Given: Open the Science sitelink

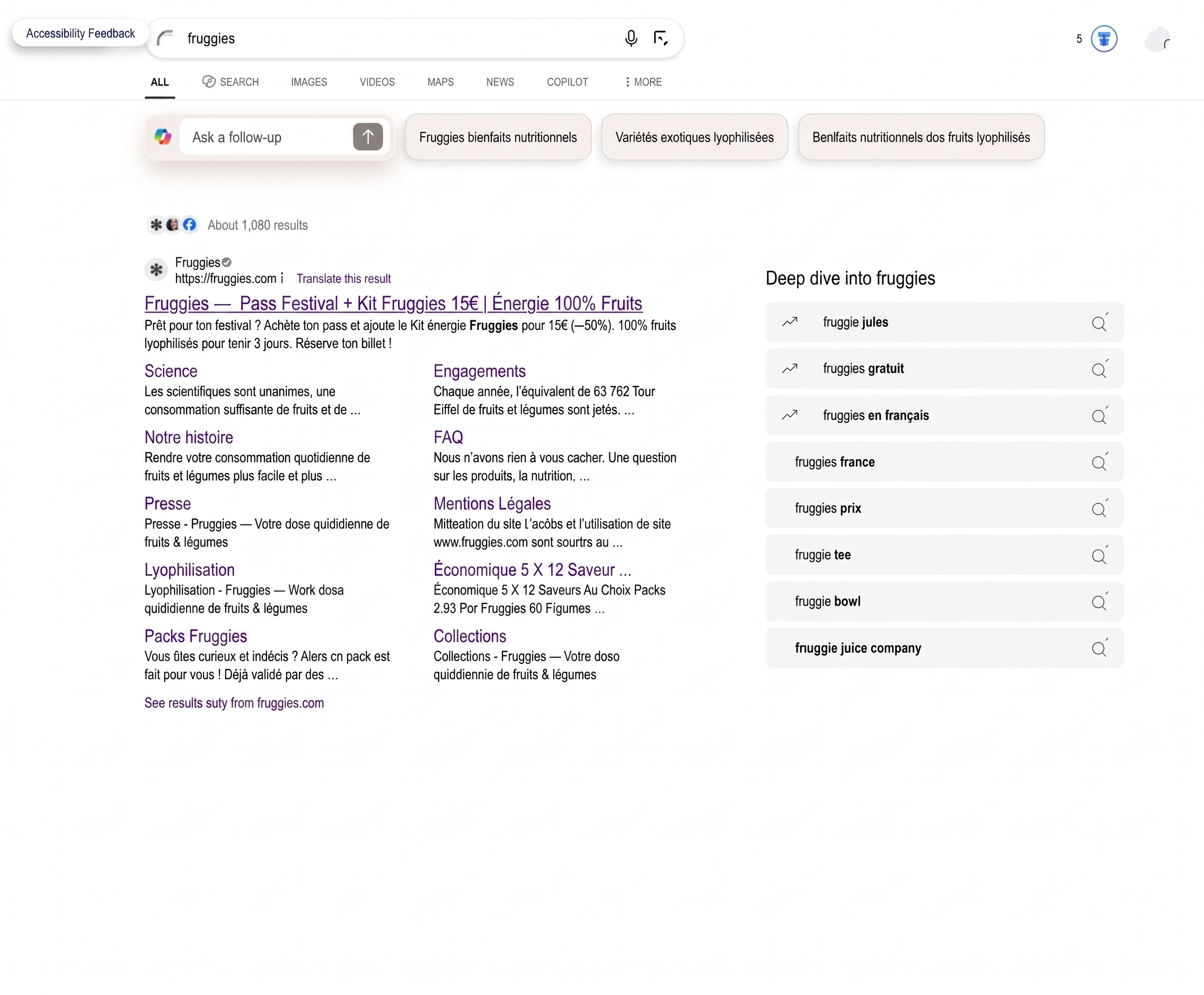Looking at the screenshot, I should point(171,371).
